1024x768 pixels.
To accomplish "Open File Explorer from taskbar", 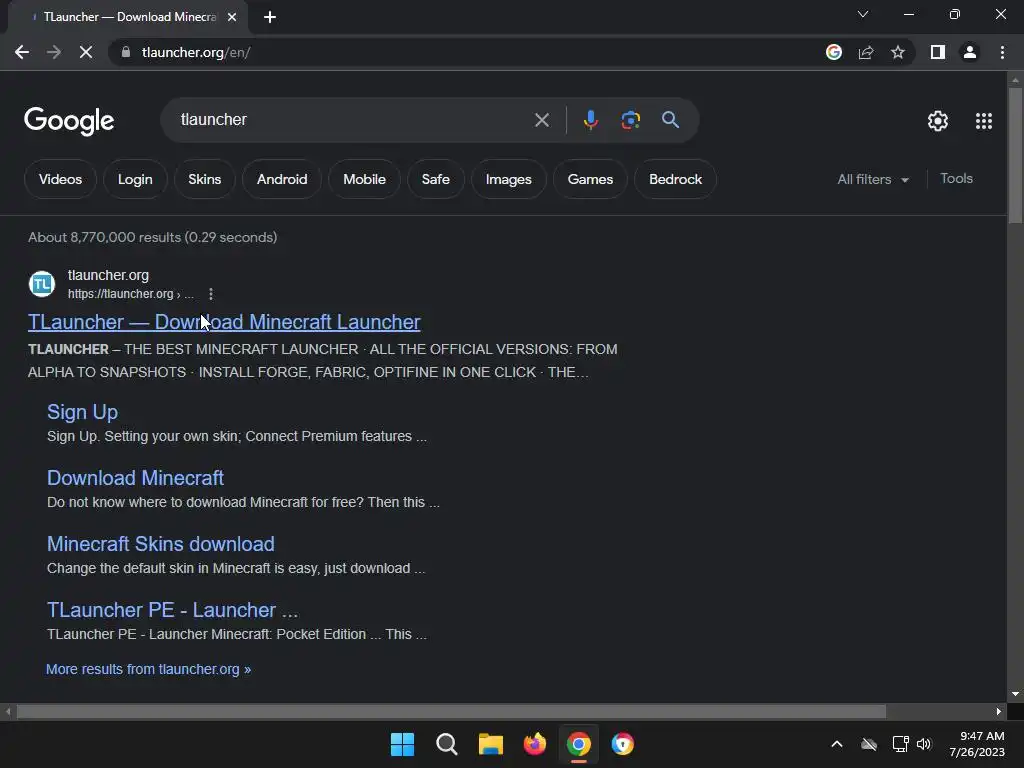I will (x=490, y=744).
